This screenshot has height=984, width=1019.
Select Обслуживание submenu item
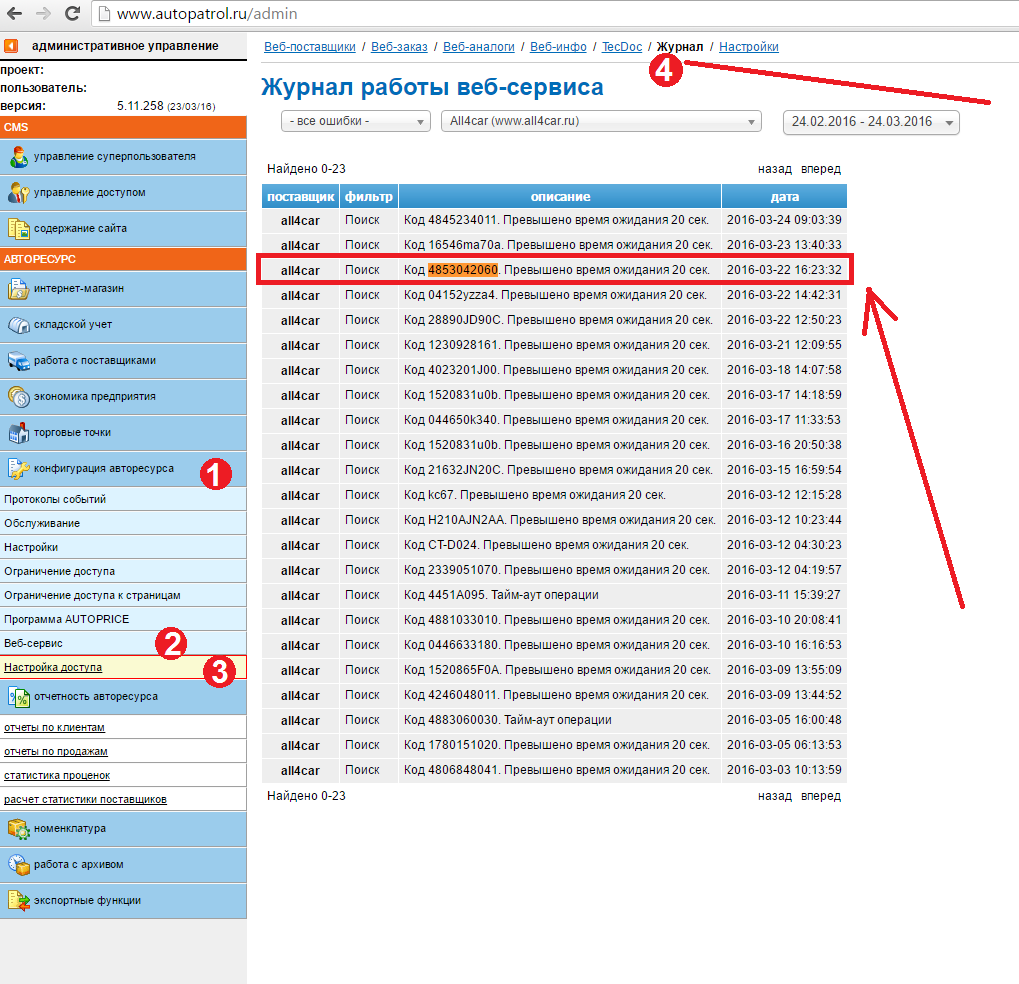[x=123, y=523]
